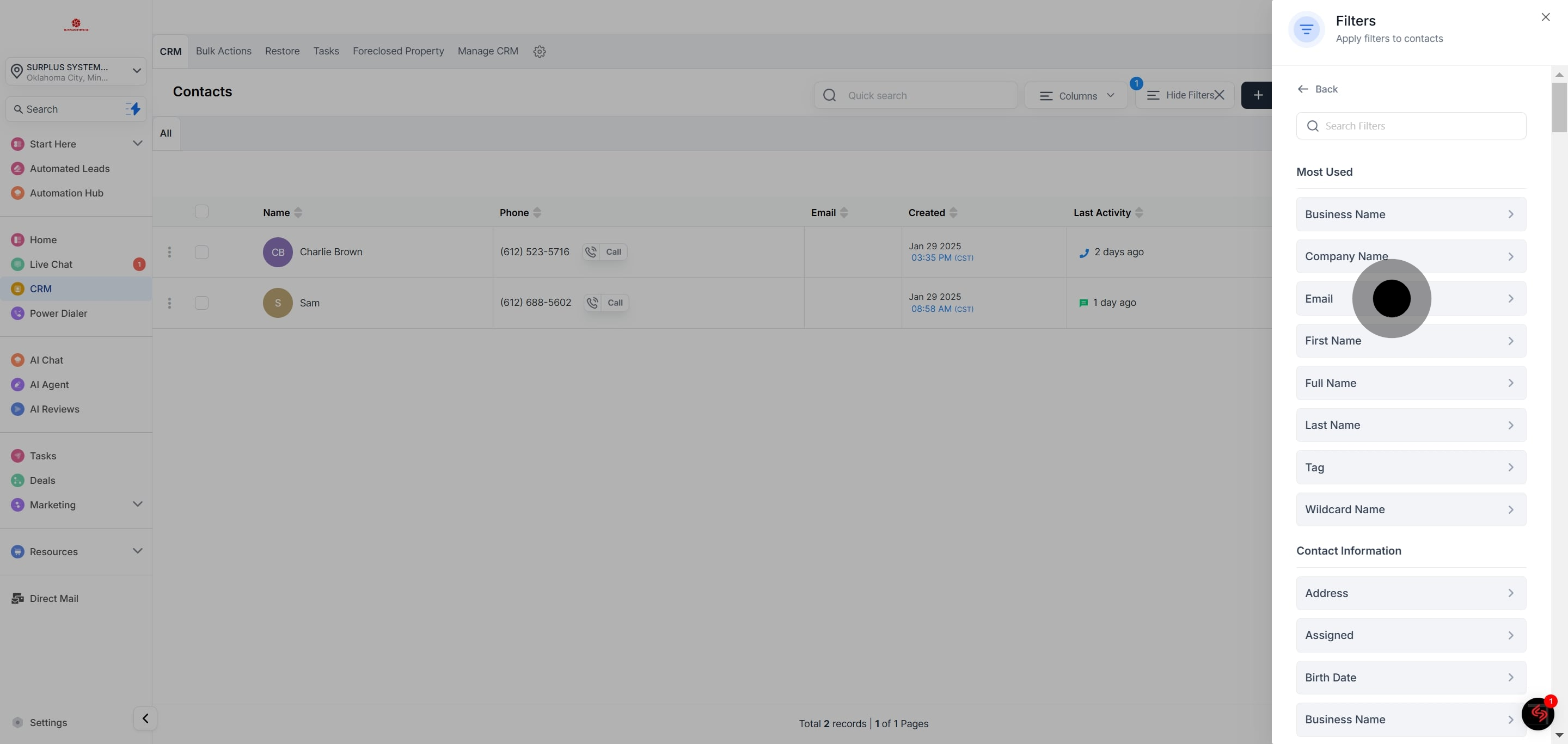Expand the Marketing sidebar section
This screenshot has height=744, width=1568.
pos(137,505)
